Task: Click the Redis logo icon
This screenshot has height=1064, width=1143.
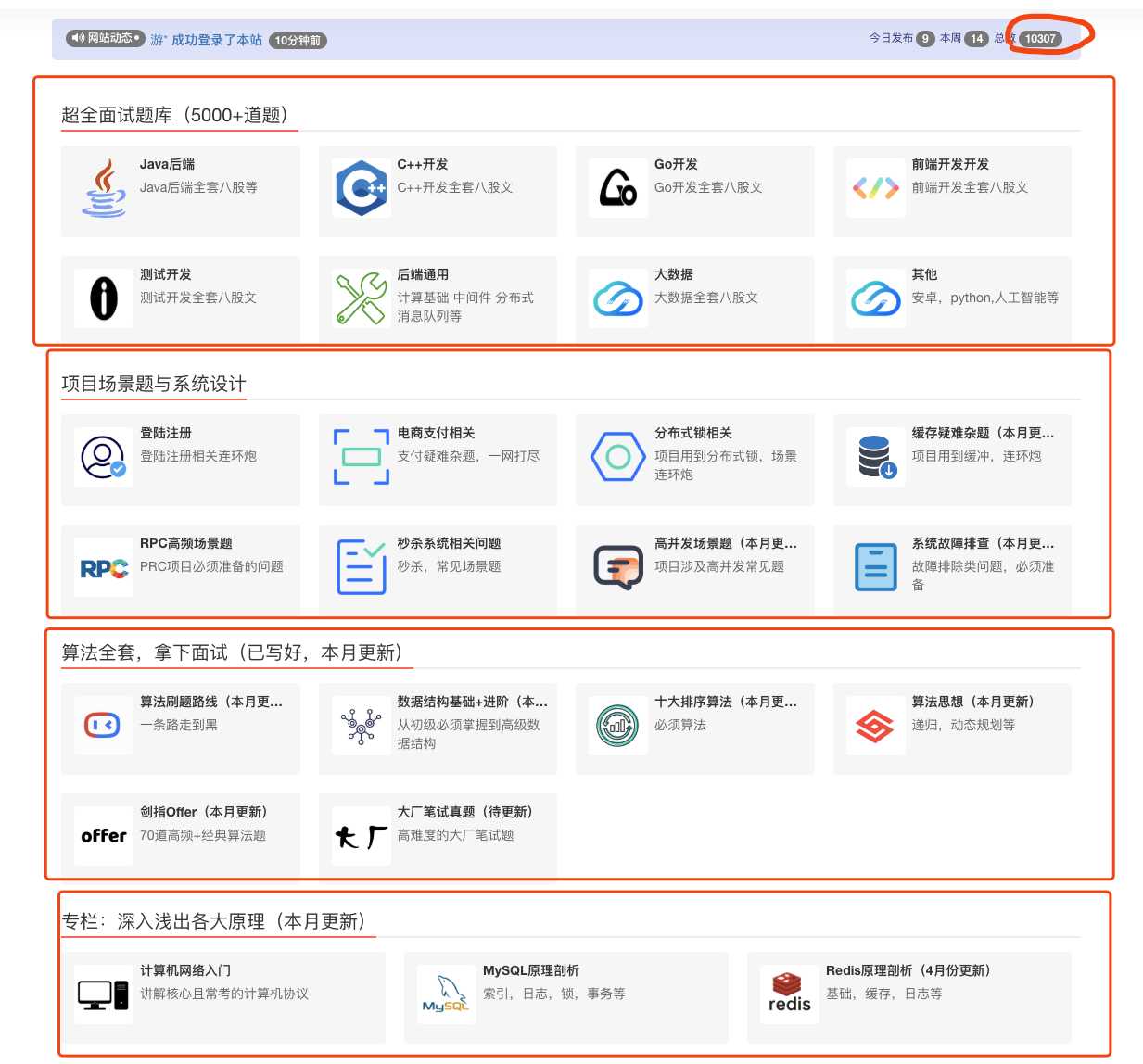Action: click(x=789, y=995)
